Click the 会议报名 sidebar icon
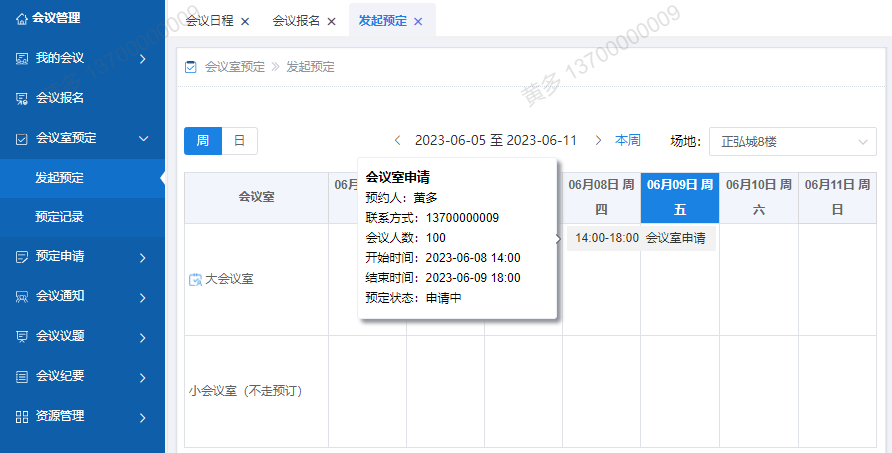The height and width of the screenshot is (453, 892). click(22, 99)
